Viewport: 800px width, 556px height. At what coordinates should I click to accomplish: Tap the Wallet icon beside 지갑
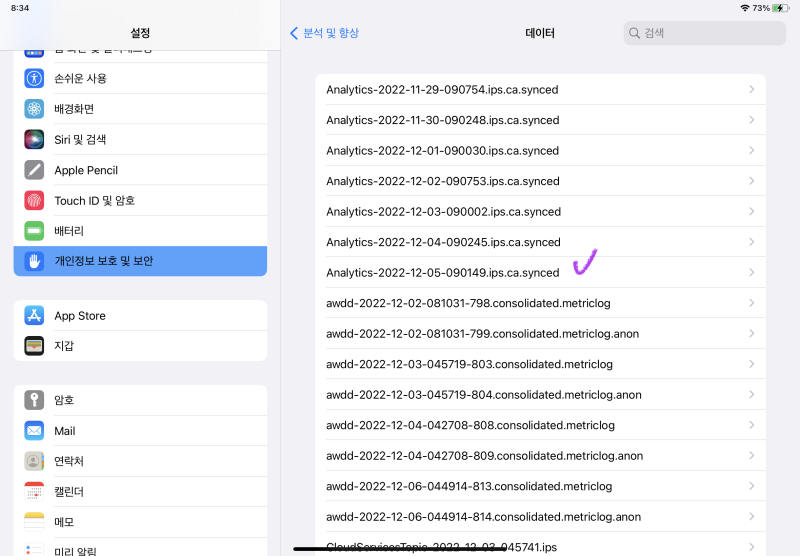34,346
